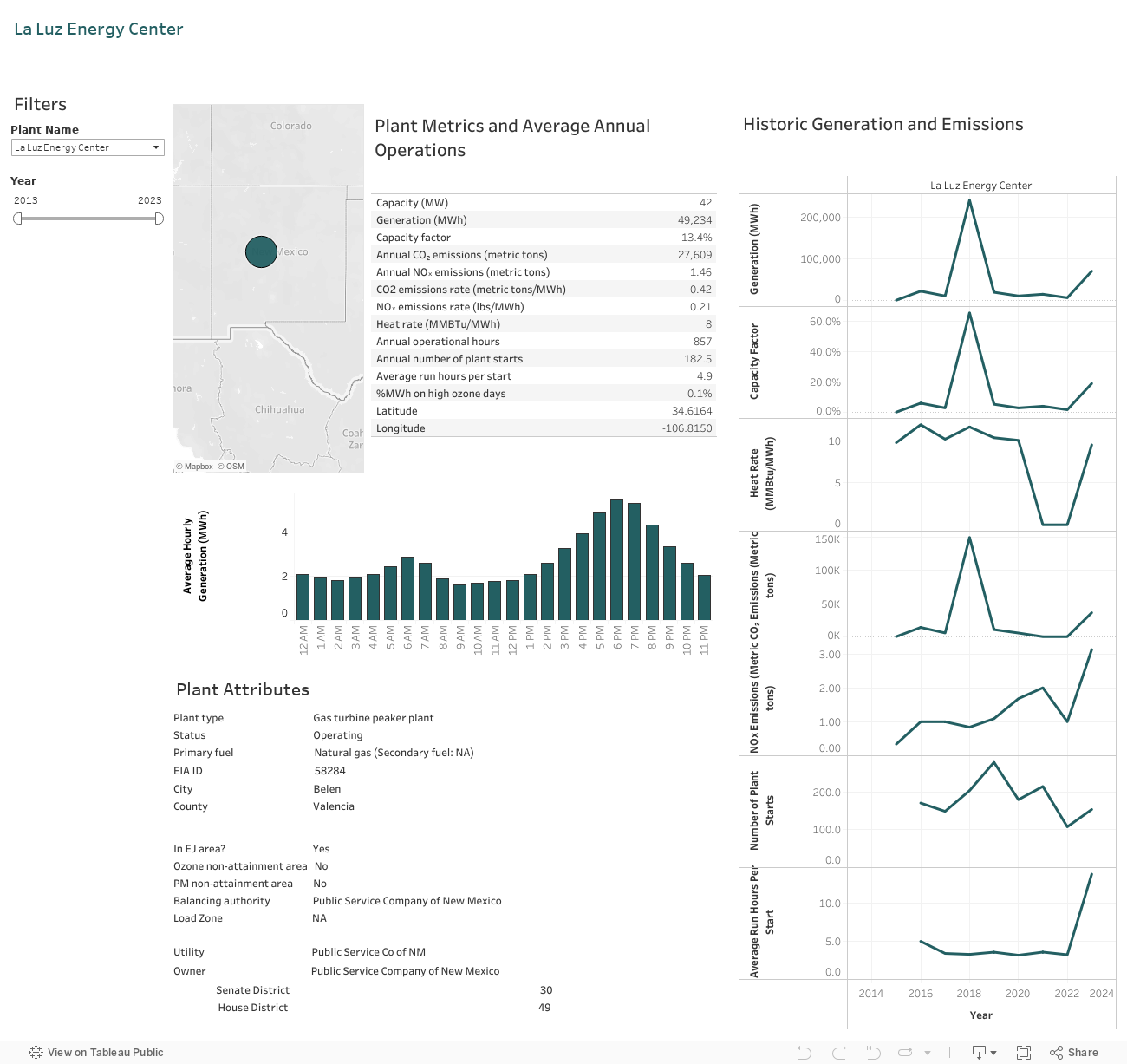Click Annual operational hours value 857
Viewport: 1127px width, 1064px height.
(x=702, y=342)
